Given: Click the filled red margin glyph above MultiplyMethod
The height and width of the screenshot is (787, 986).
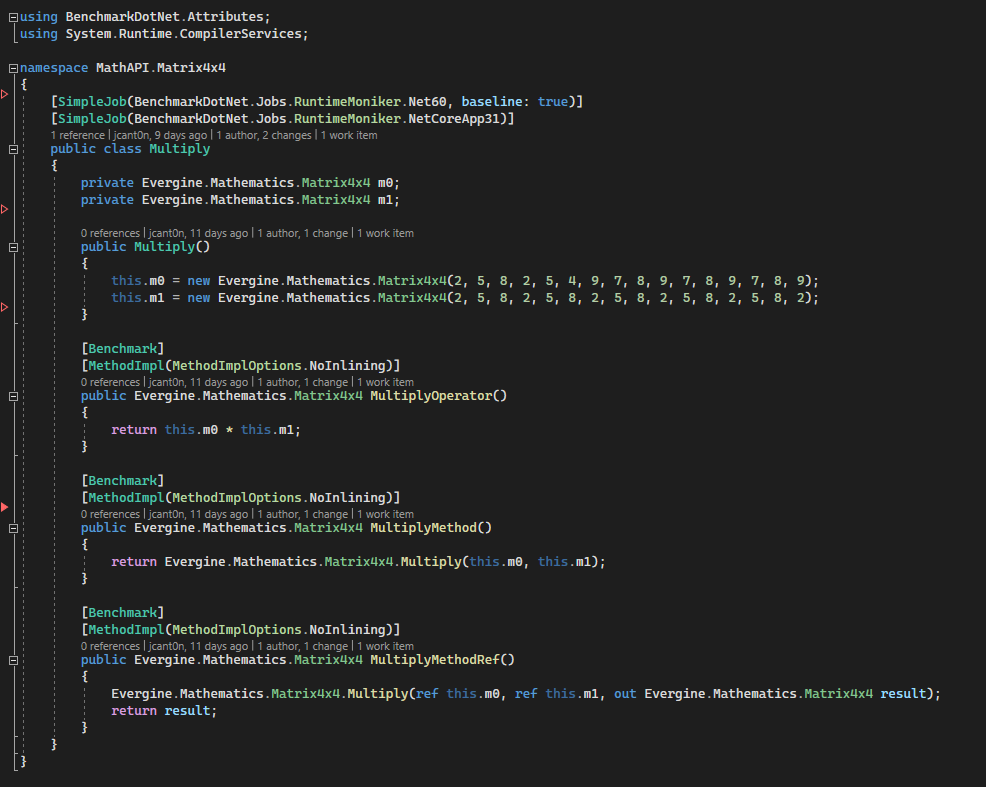Looking at the screenshot, I should pyautogui.click(x=4, y=507).
